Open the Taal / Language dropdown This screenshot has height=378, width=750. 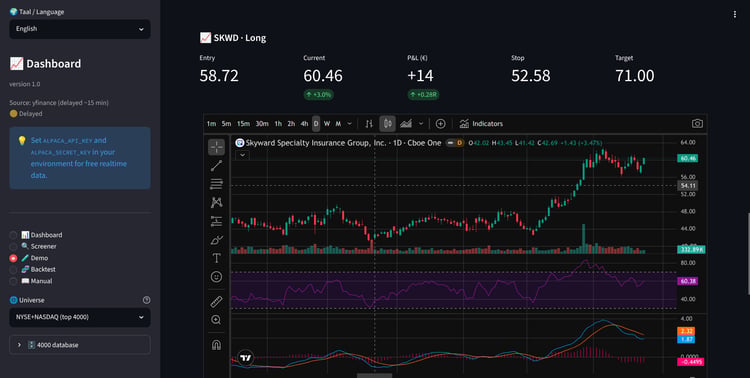[x=80, y=29]
